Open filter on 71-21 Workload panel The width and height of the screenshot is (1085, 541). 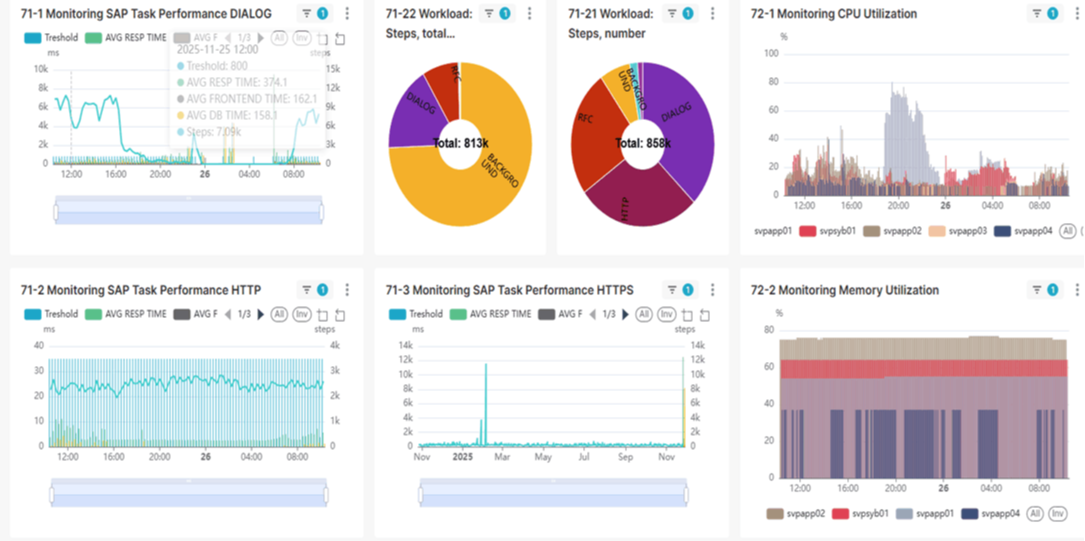(680, 13)
